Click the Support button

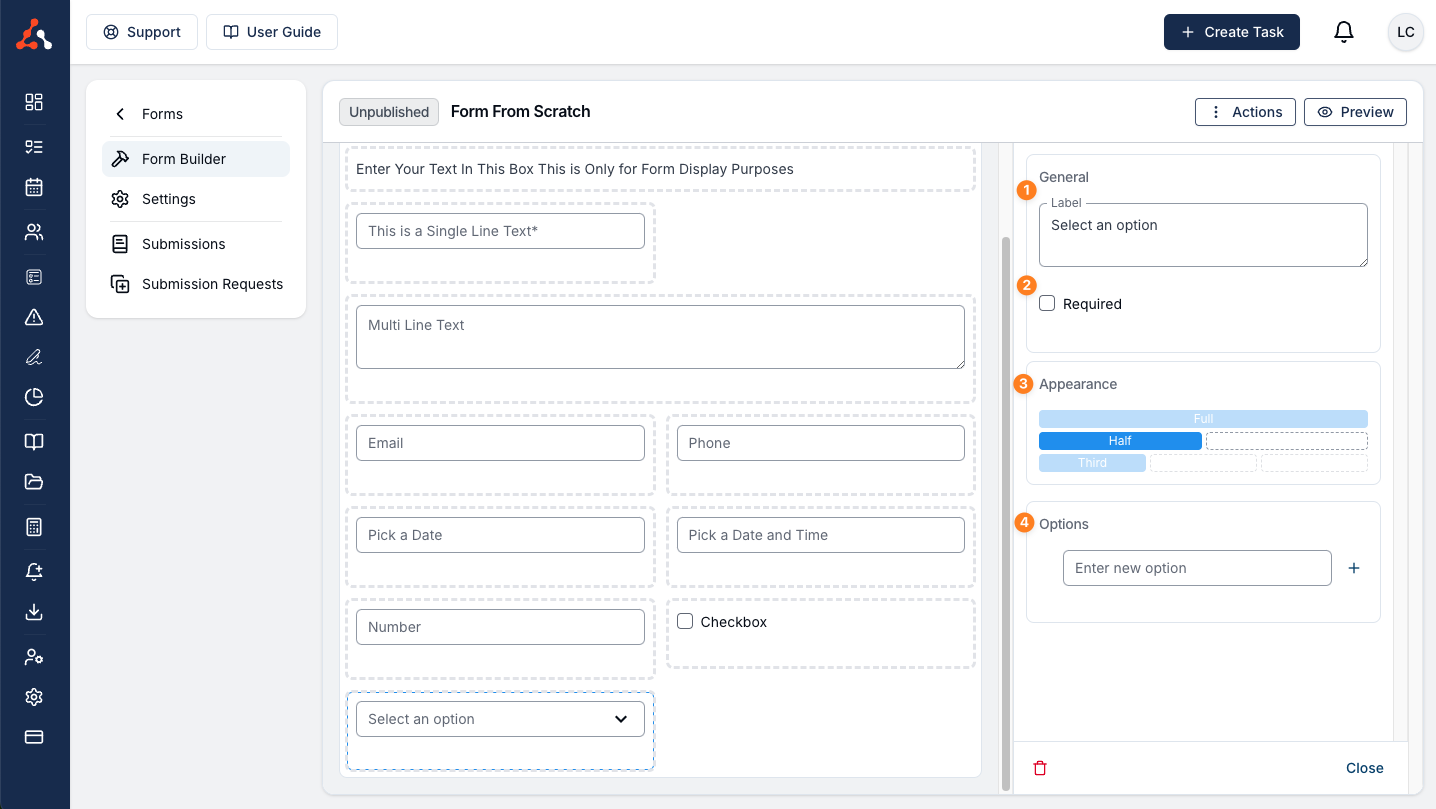[142, 32]
